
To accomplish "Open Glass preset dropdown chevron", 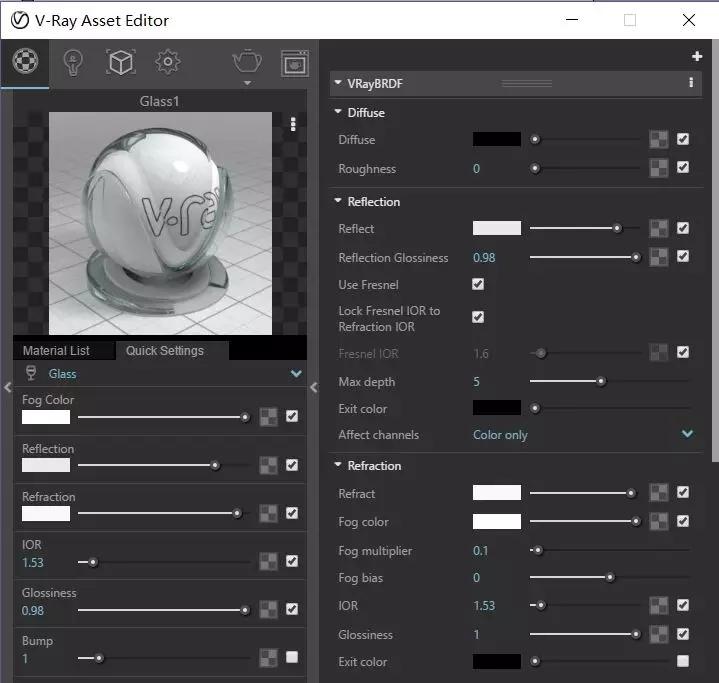I will [296, 373].
